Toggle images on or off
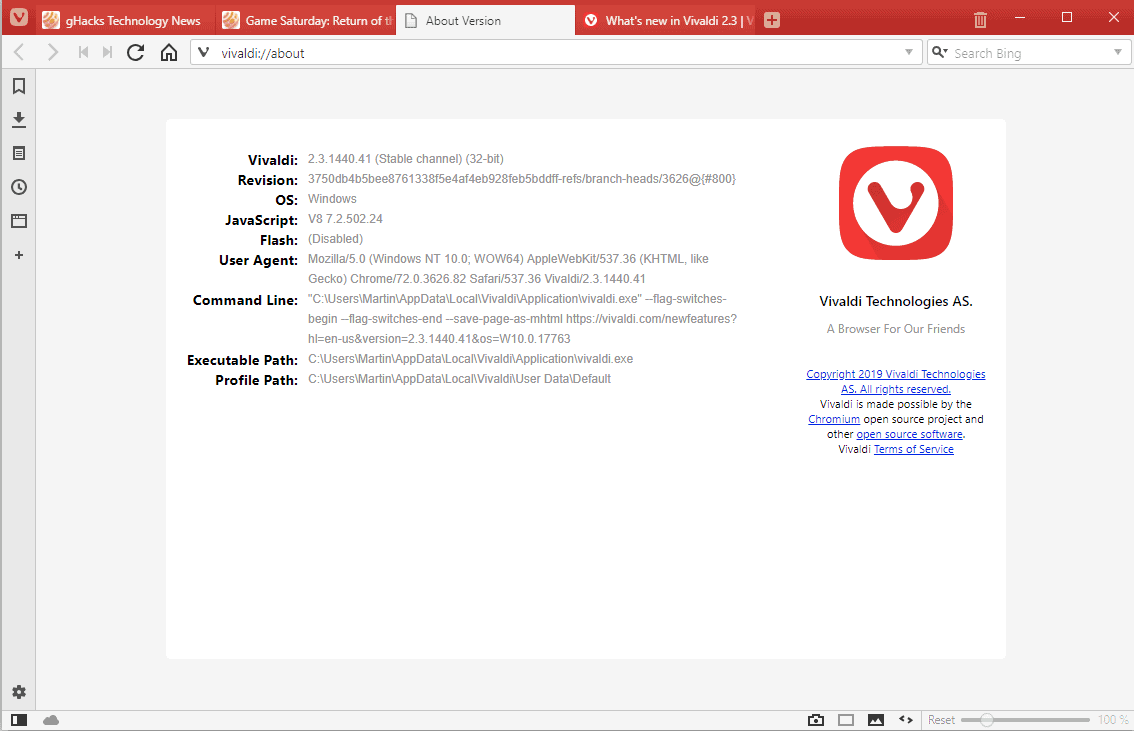1134x731 pixels. point(876,719)
